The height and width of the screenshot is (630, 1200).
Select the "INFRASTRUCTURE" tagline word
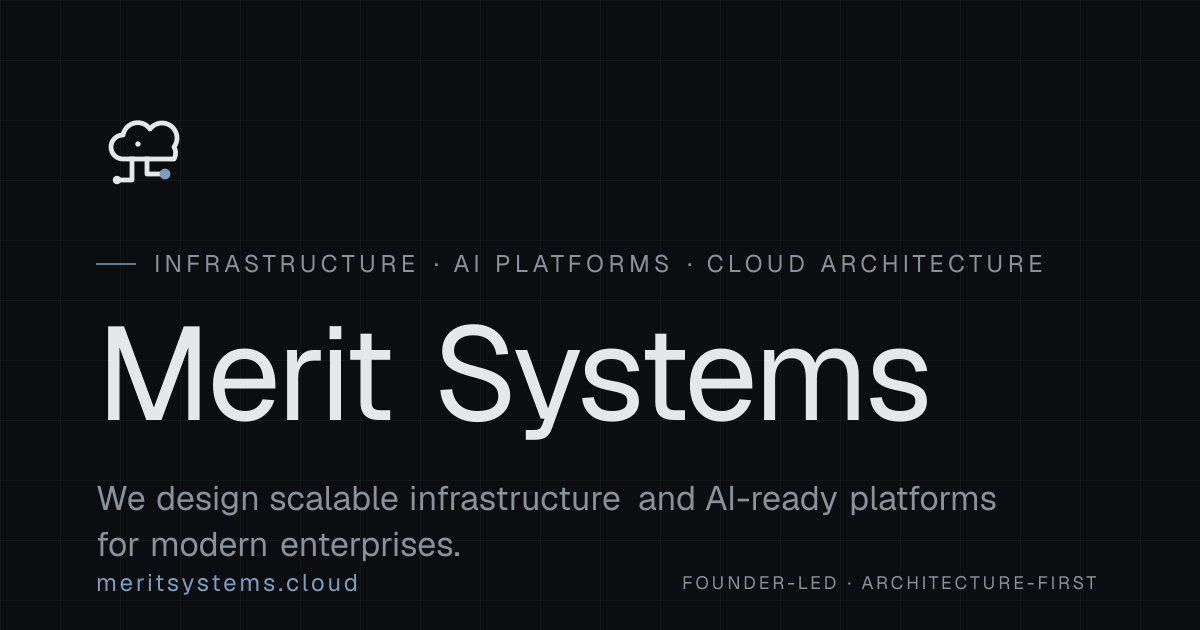pyautogui.click(x=285, y=264)
